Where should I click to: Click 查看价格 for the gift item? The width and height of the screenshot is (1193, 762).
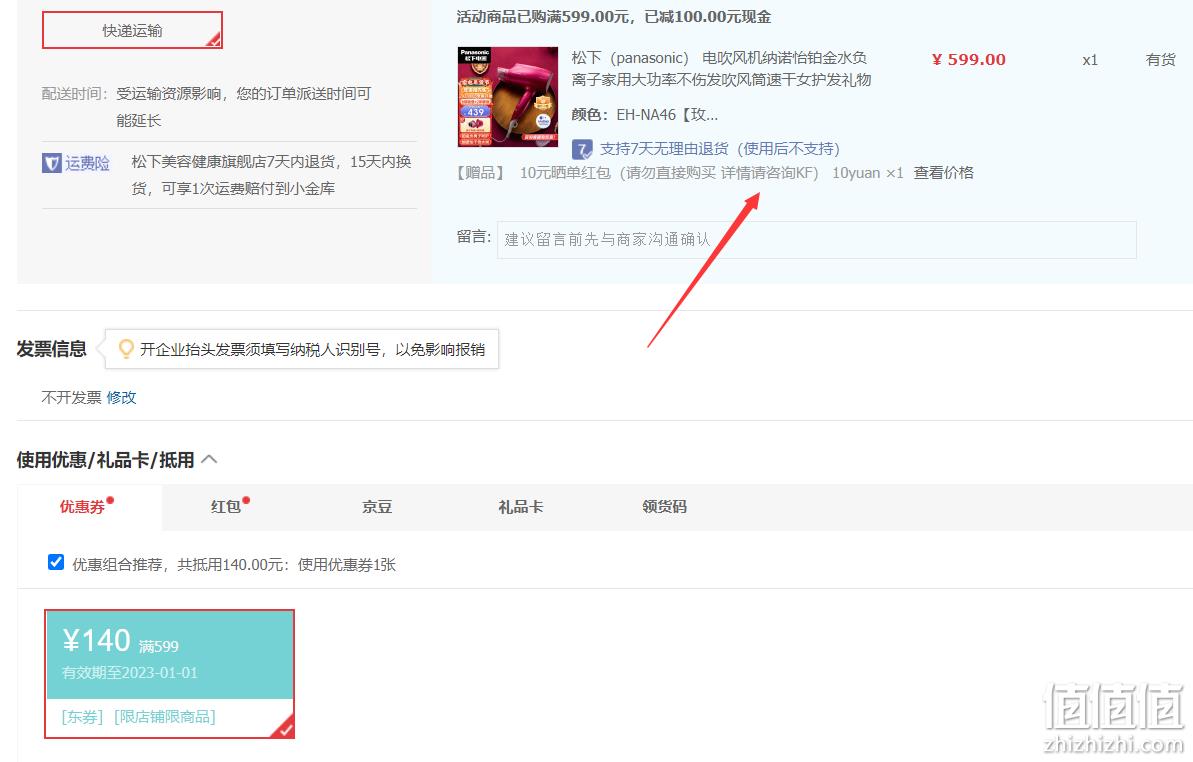(943, 173)
